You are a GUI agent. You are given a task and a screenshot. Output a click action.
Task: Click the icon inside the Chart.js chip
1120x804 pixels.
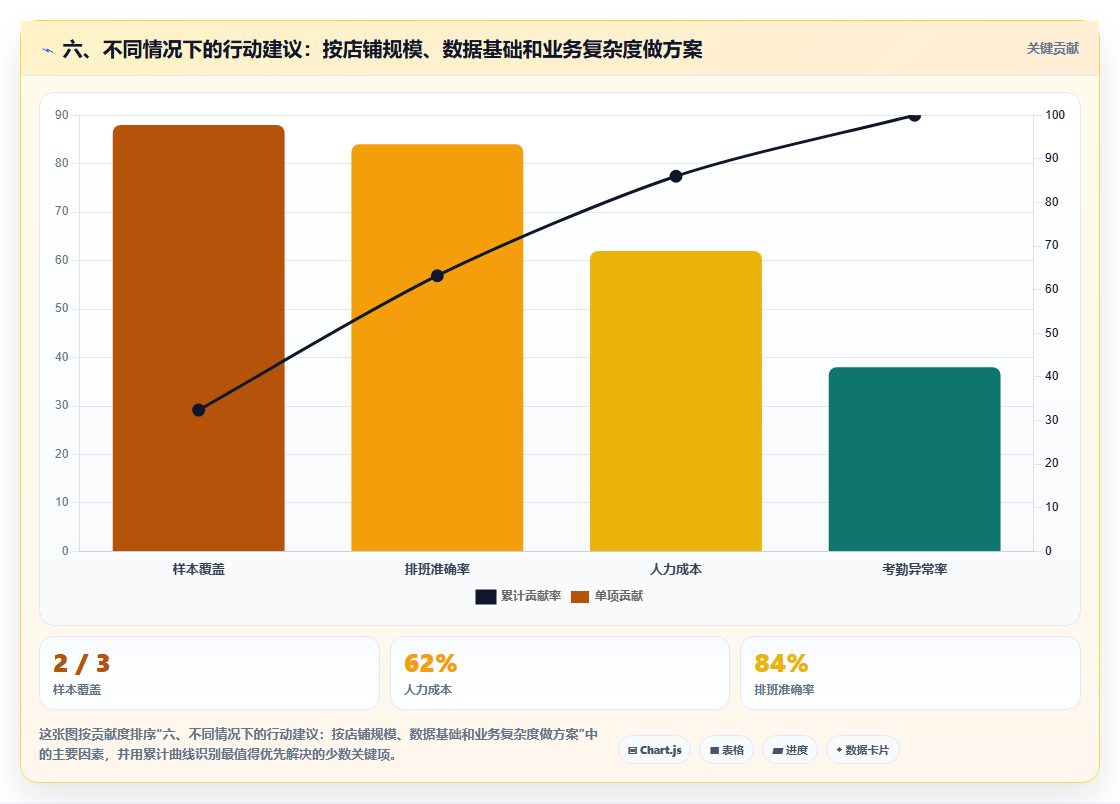click(632, 750)
